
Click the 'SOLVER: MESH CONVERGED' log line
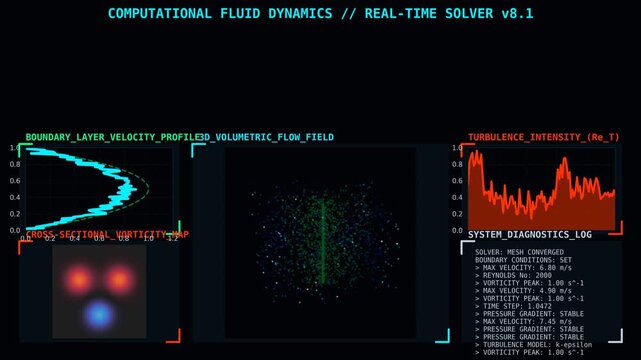pos(519,252)
